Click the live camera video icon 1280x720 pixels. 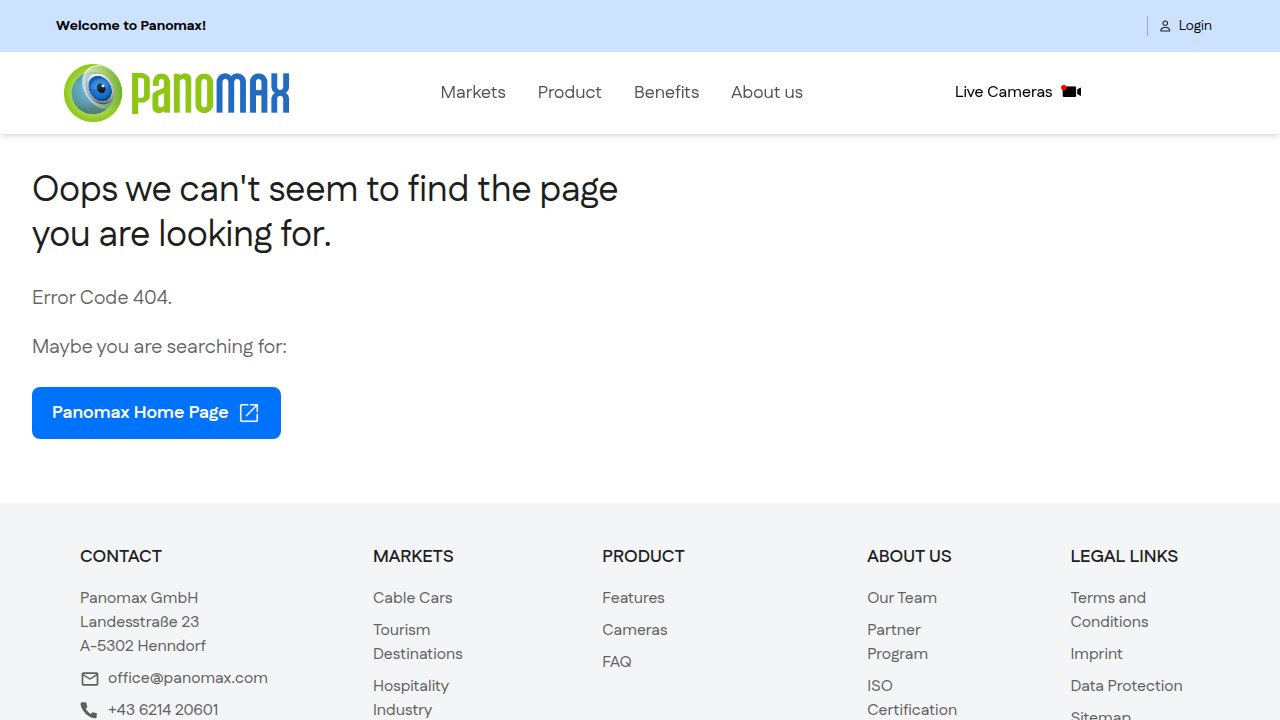click(x=1071, y=91)
